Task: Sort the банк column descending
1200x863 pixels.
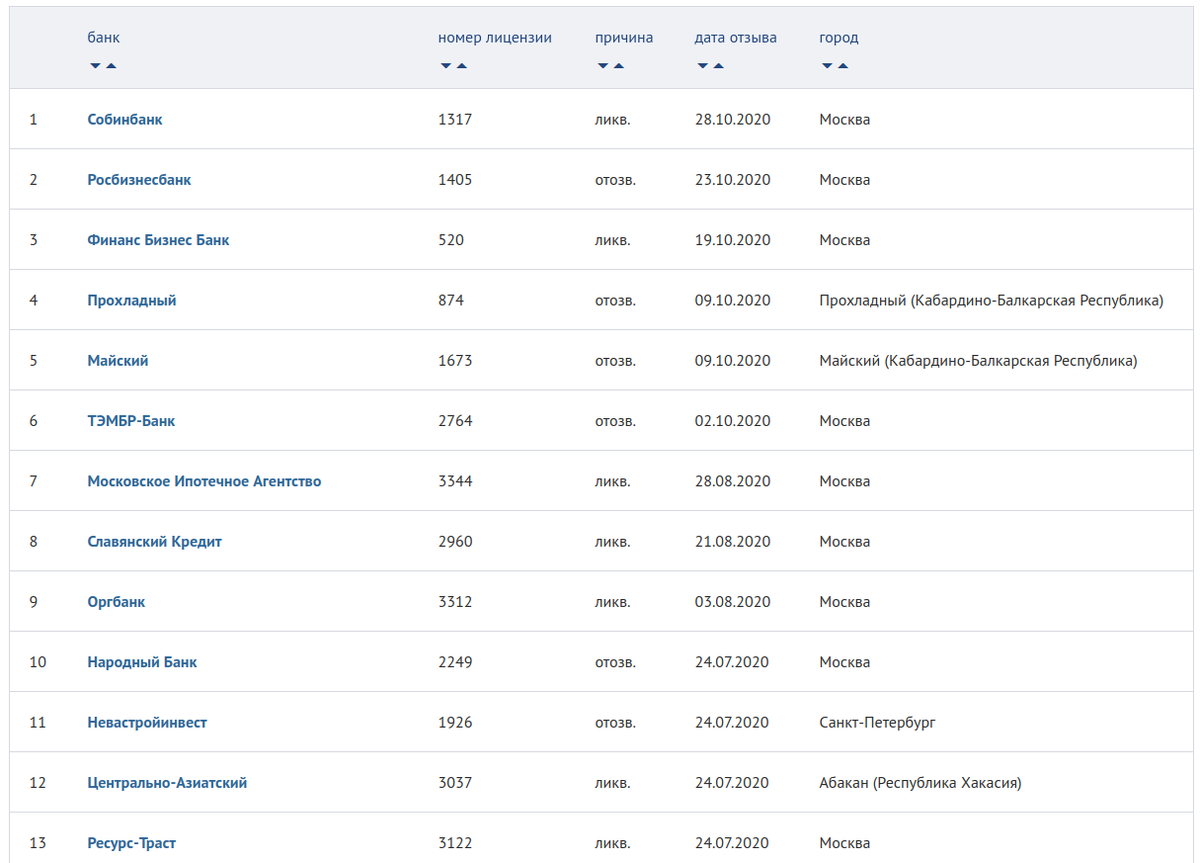Action: pyautogui.click(x=95, y=66)
